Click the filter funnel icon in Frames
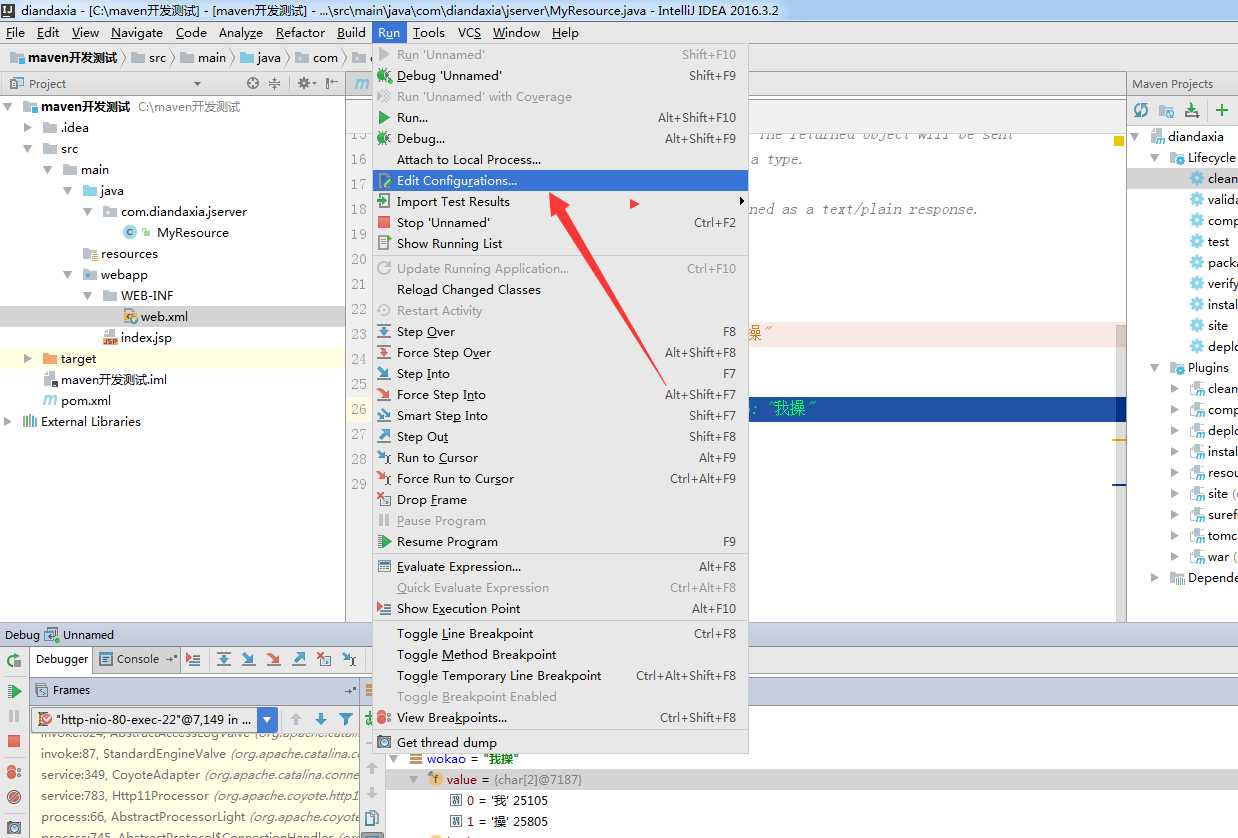The width and height of the screenshot is (1238, 838). tap(346, 719)
